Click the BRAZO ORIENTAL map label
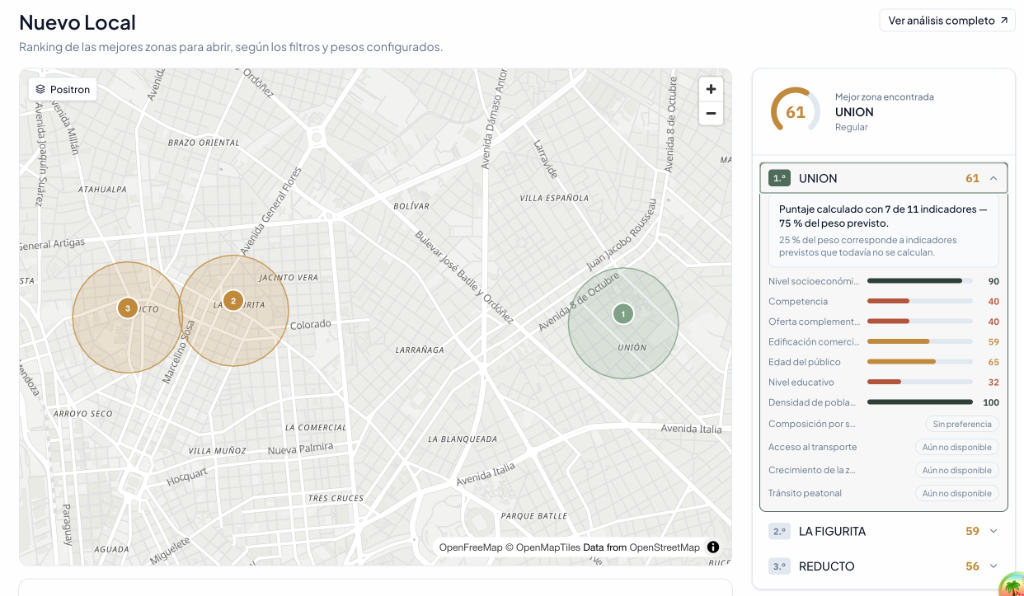This screenshot has width=1024, height=596. tap(204, 142)
